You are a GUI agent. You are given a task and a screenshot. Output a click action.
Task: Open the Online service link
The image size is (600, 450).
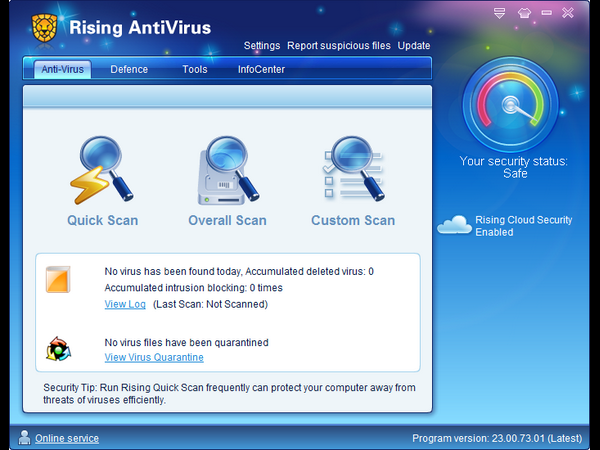pos(67,438)
